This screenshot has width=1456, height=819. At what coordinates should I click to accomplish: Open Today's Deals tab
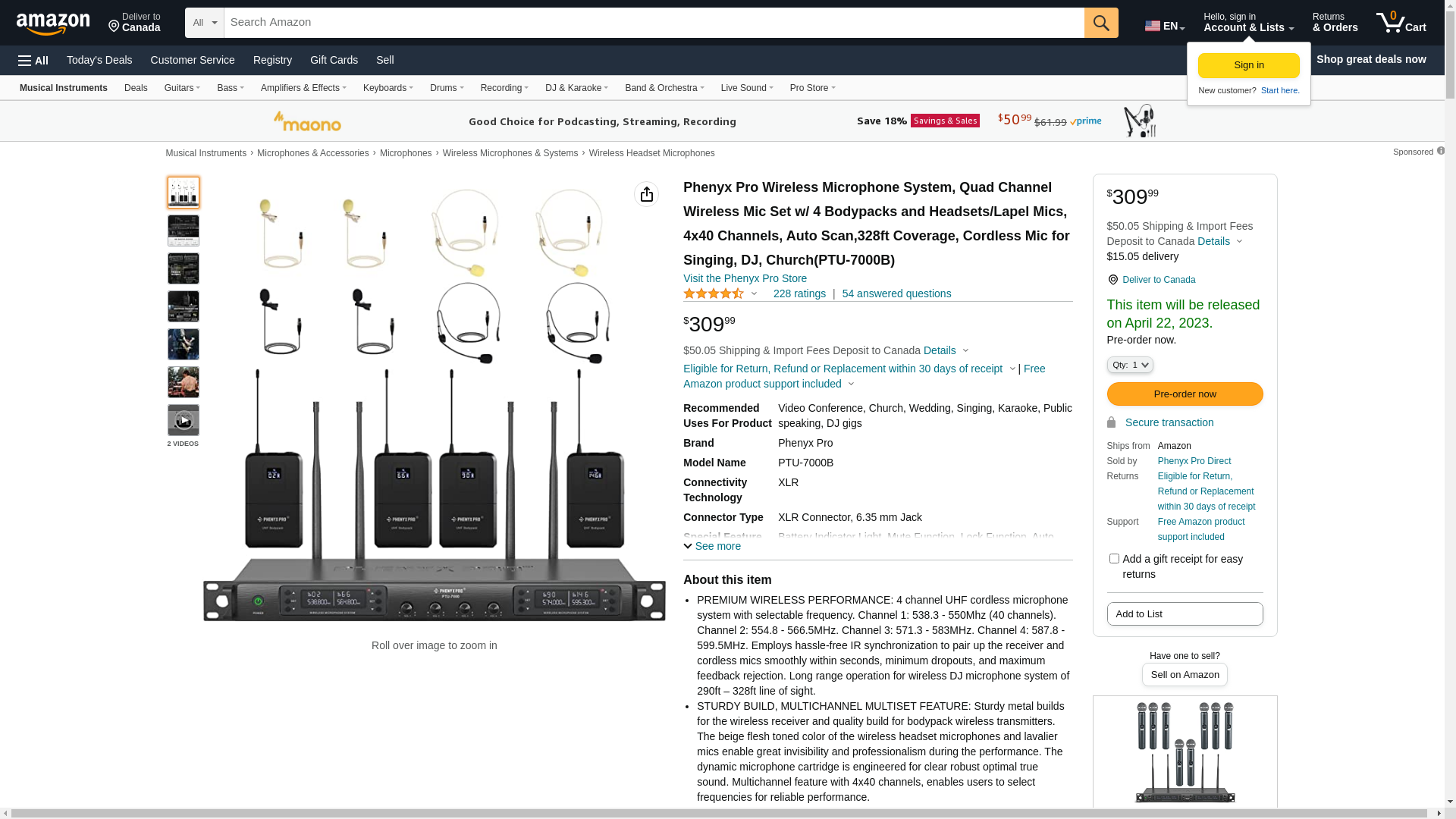coord(99,60)
